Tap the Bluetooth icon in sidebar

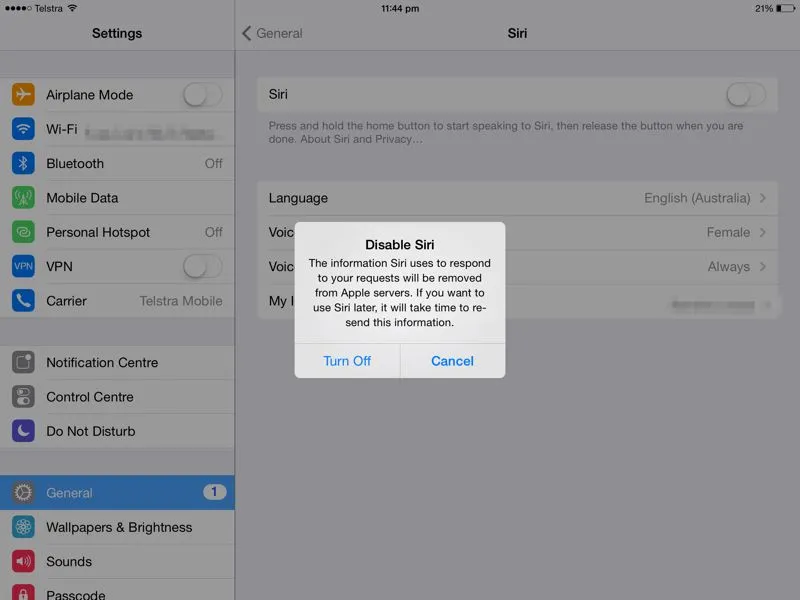pyautogui.click(x=23, y=163)
